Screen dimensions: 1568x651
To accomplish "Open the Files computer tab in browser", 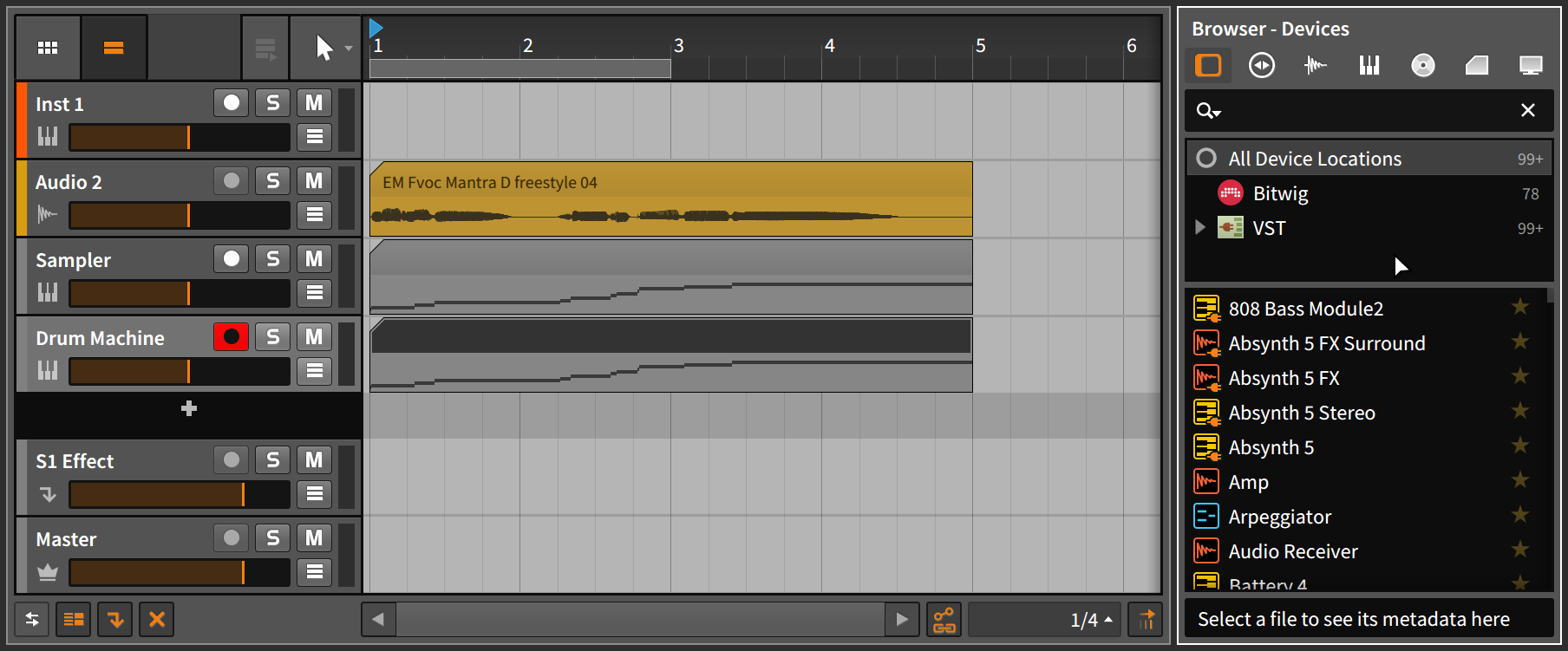I will click(x=1531, y=65).
